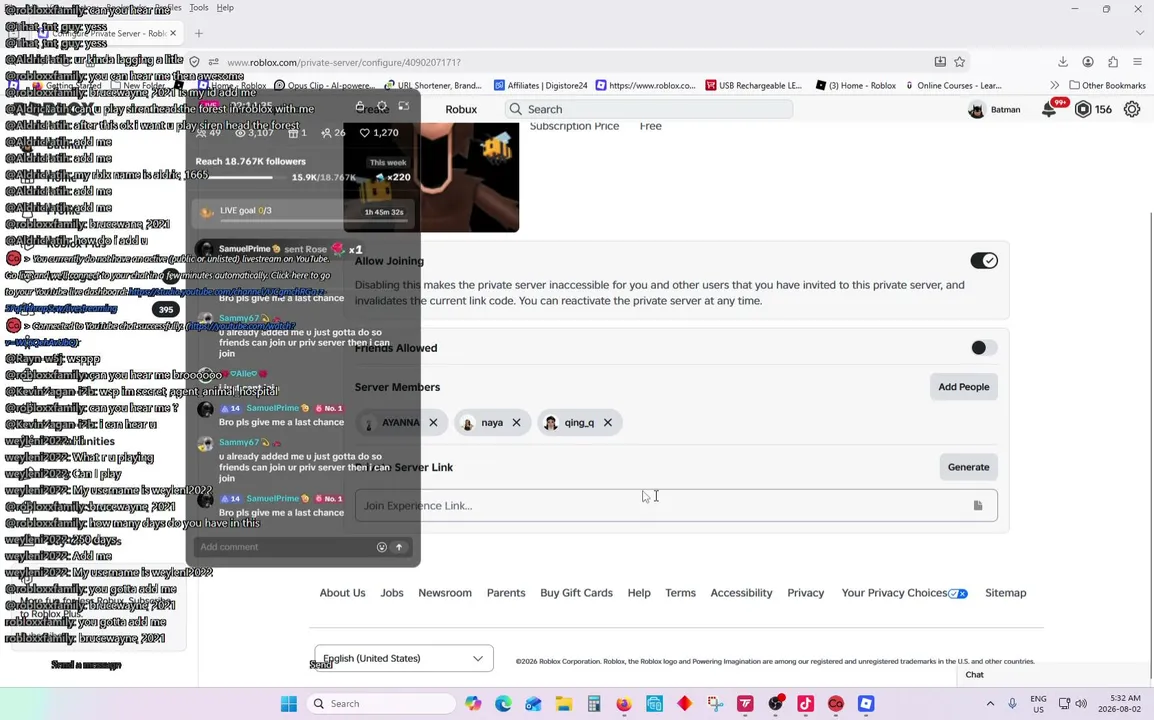Close the Configure Private Server tab
The height and width of the screenshot is (720, 1154).
[x=173, y=33]
